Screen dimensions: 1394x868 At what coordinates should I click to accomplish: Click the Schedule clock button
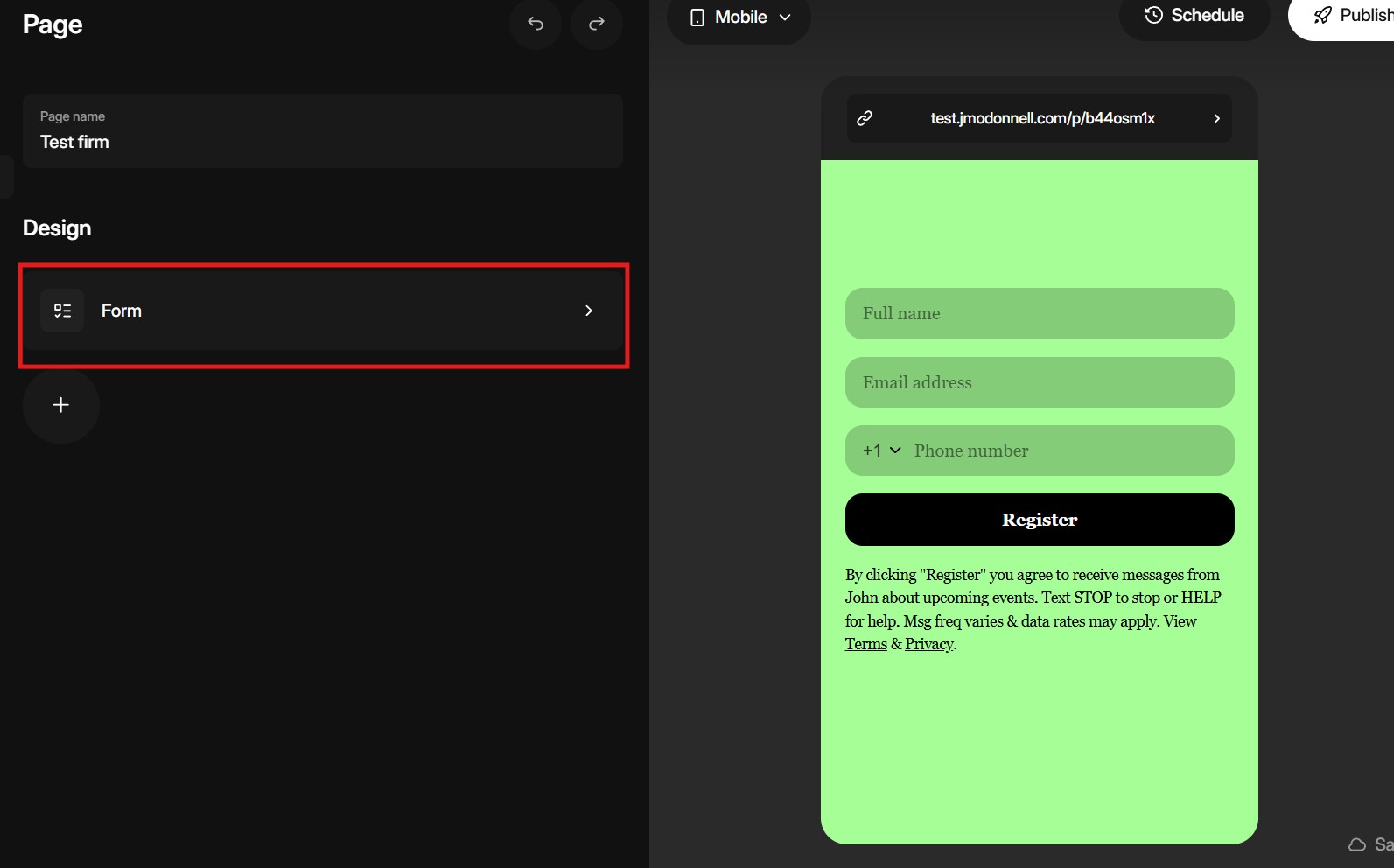click(1194, 16)
